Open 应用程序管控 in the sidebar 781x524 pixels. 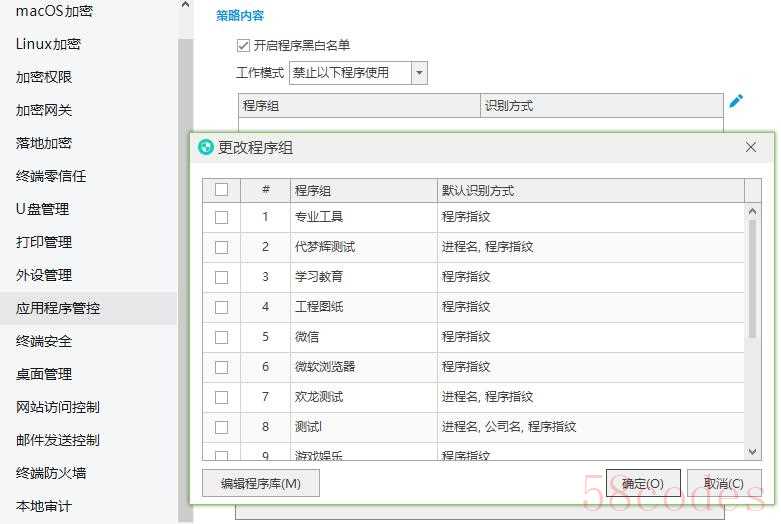(x=58, y=308)
